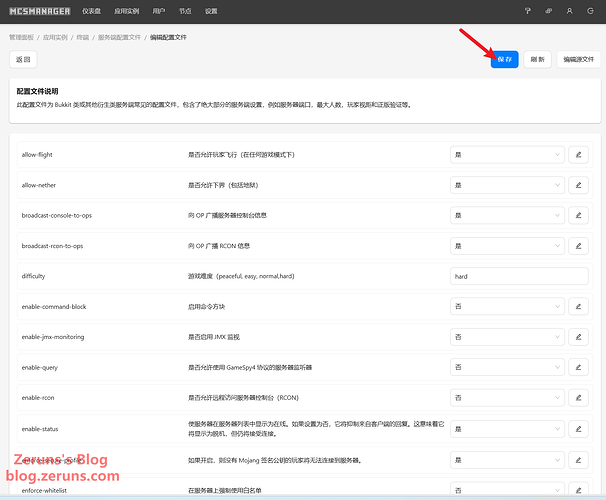This screenshot has height=500, width=606.
Task: Click the 刷新 refresh button
Action: tap(537, 60)
